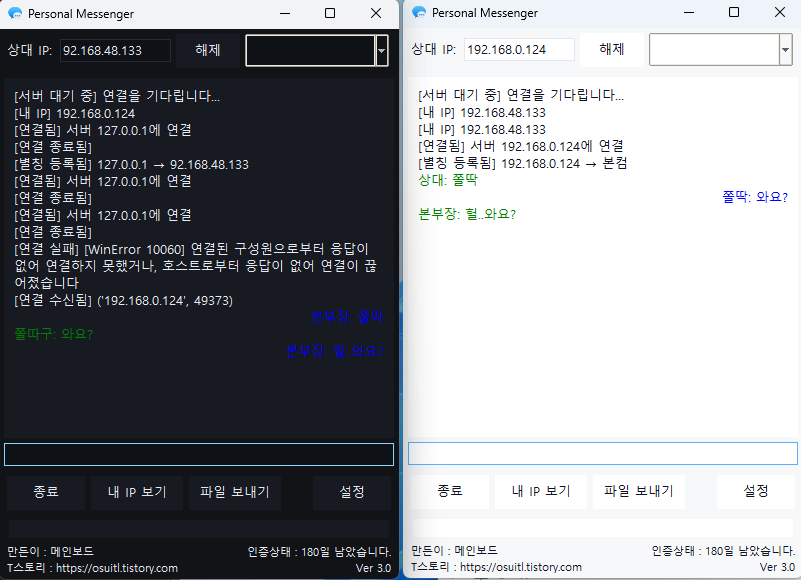Click 내 IP 보기 in light window
This screenshot has width=801, height=580.
(x=541, y=491)
